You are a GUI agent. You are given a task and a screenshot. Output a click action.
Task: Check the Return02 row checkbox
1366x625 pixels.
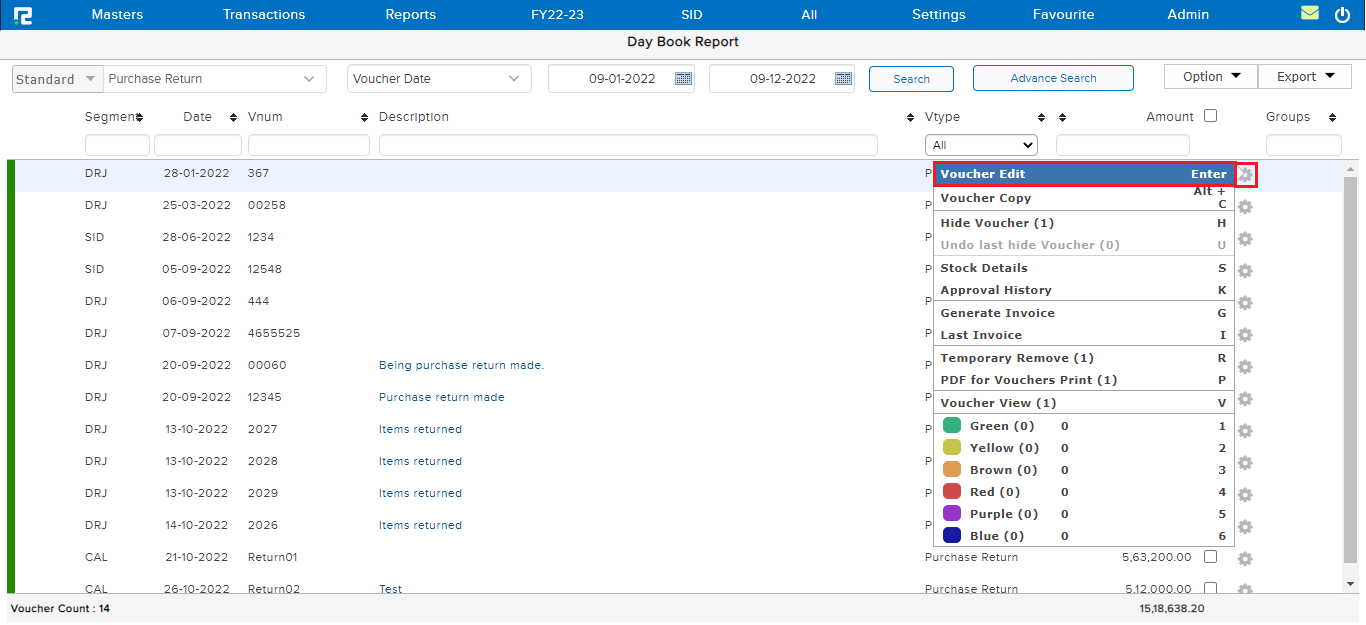(1210, 588)
